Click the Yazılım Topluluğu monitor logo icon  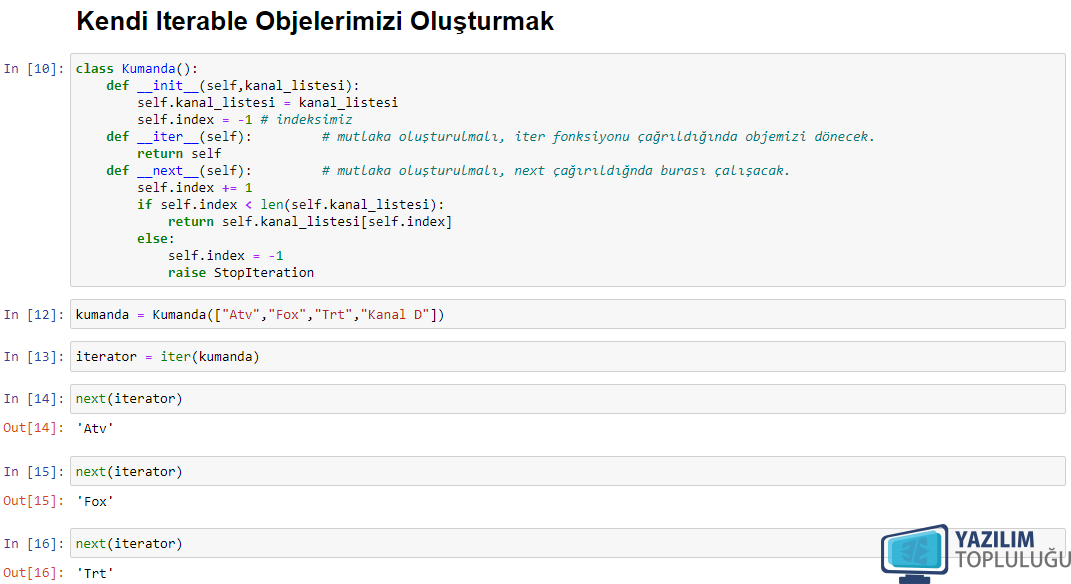pos(915,554)
